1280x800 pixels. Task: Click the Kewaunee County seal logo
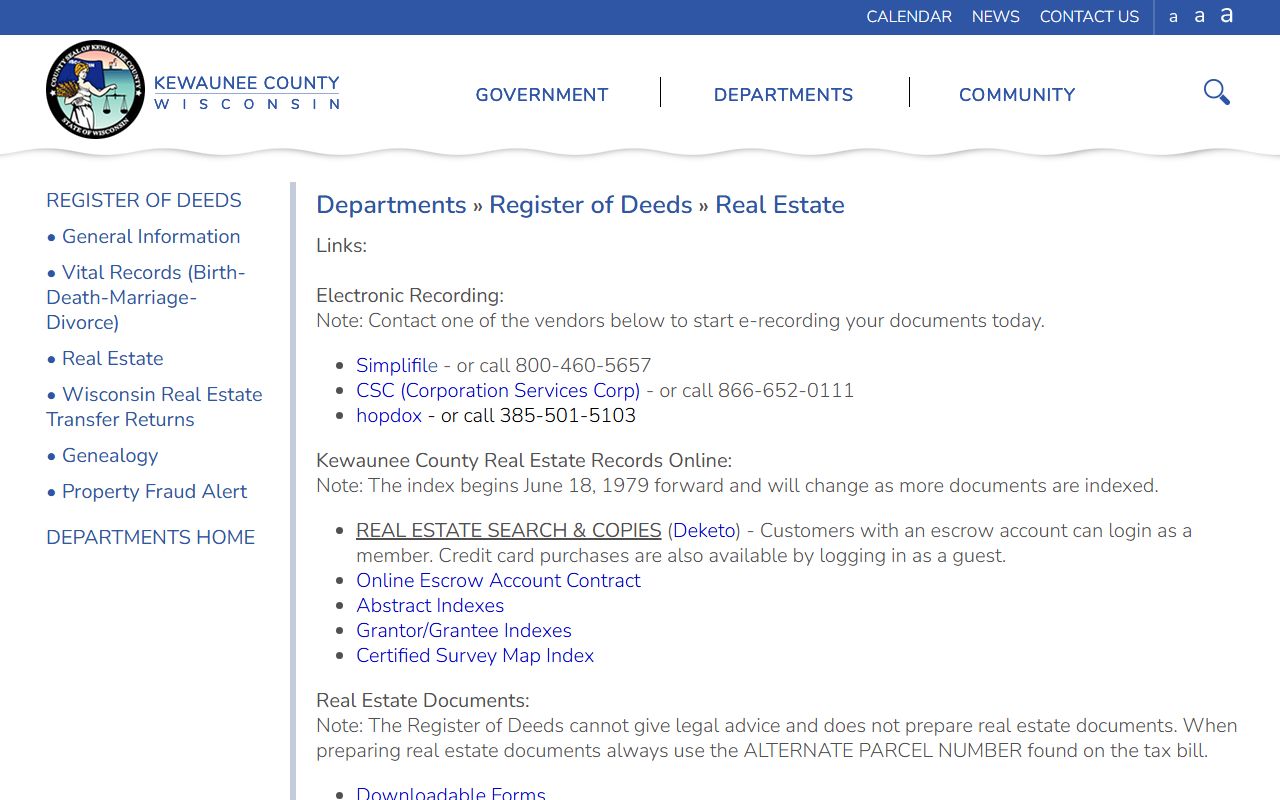click(x=95, y=90)
